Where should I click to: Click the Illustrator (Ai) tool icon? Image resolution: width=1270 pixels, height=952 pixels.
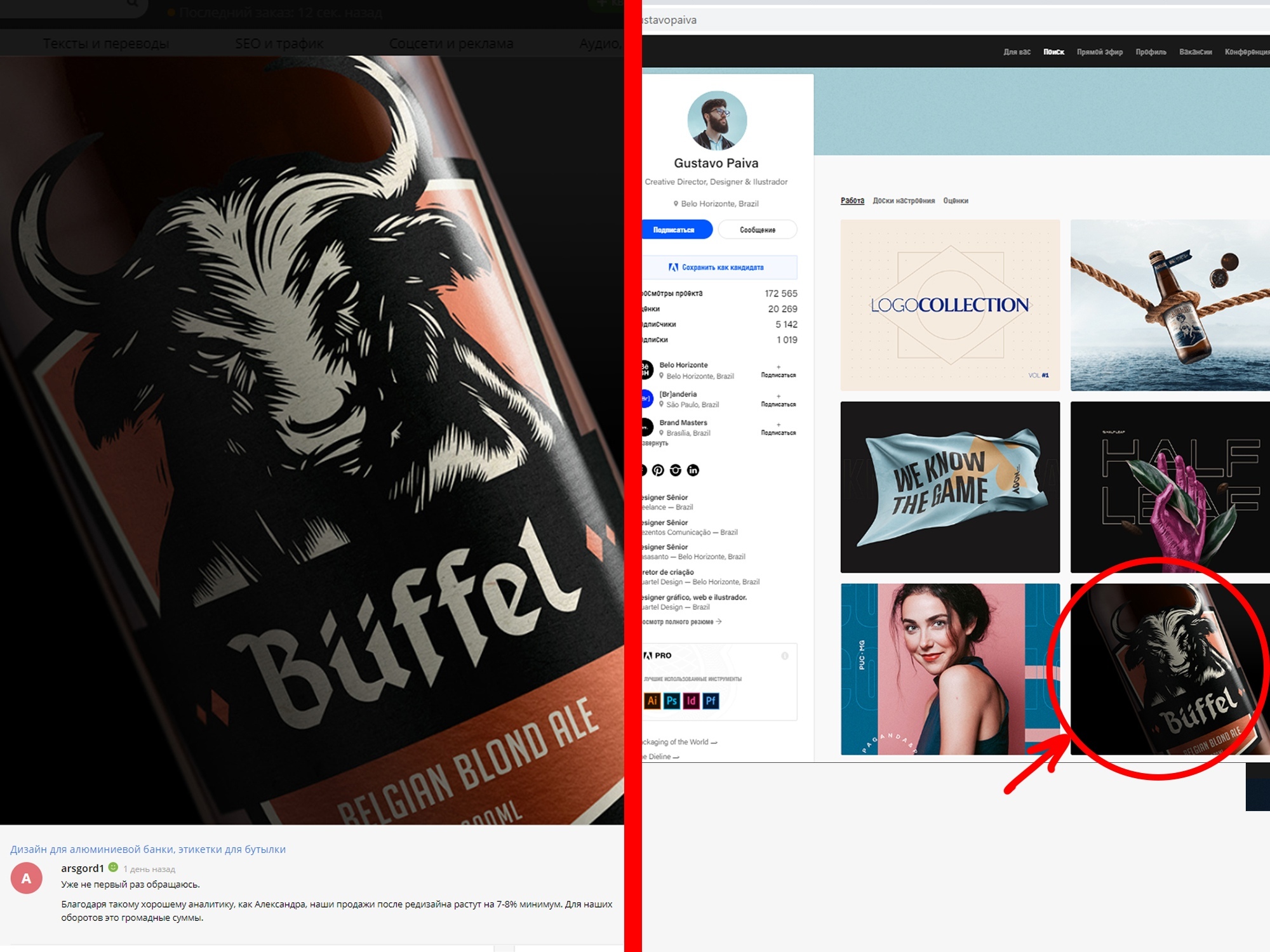[x=652, y=701]
